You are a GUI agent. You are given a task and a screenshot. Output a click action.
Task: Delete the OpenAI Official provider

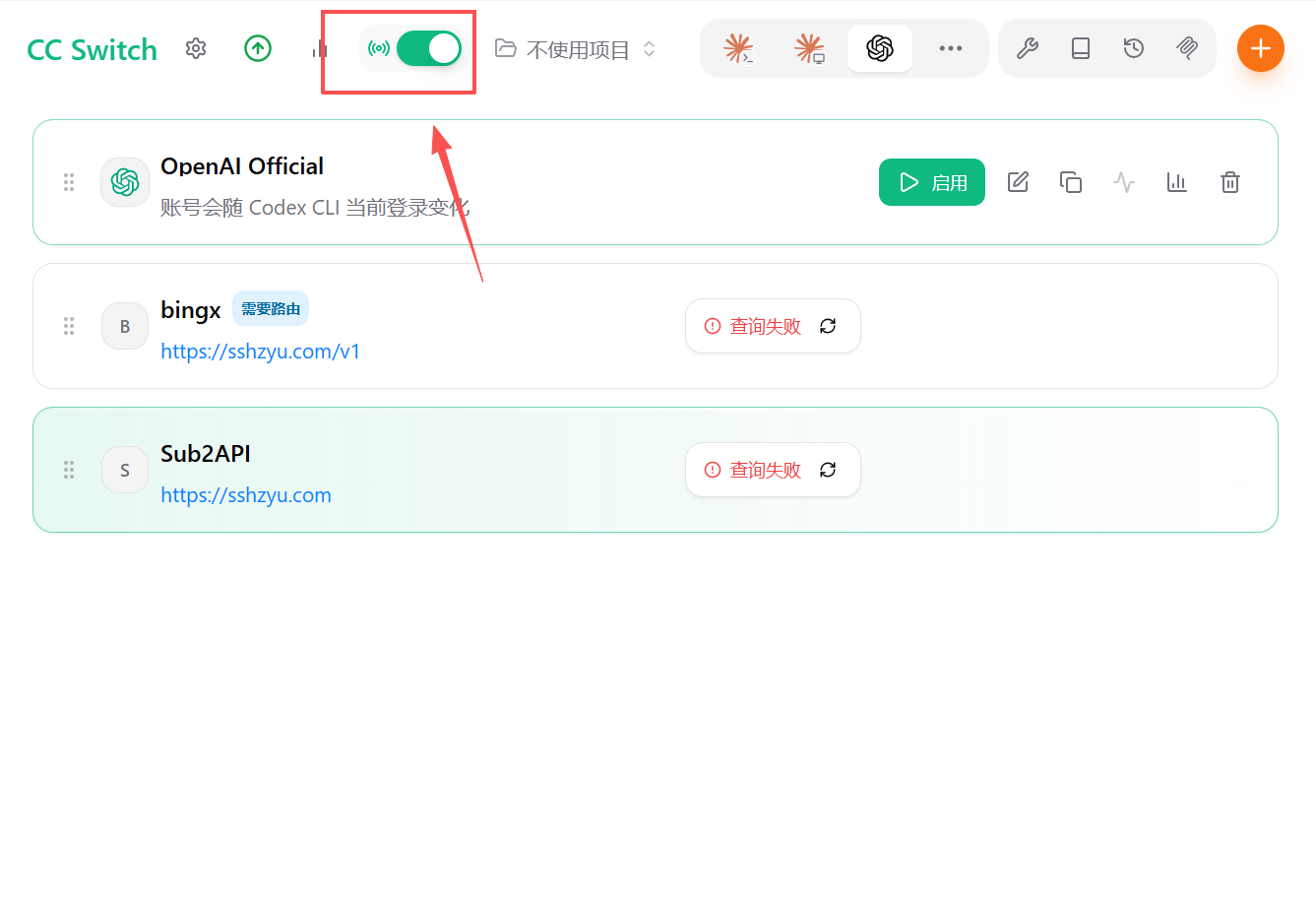point(1230,182)
